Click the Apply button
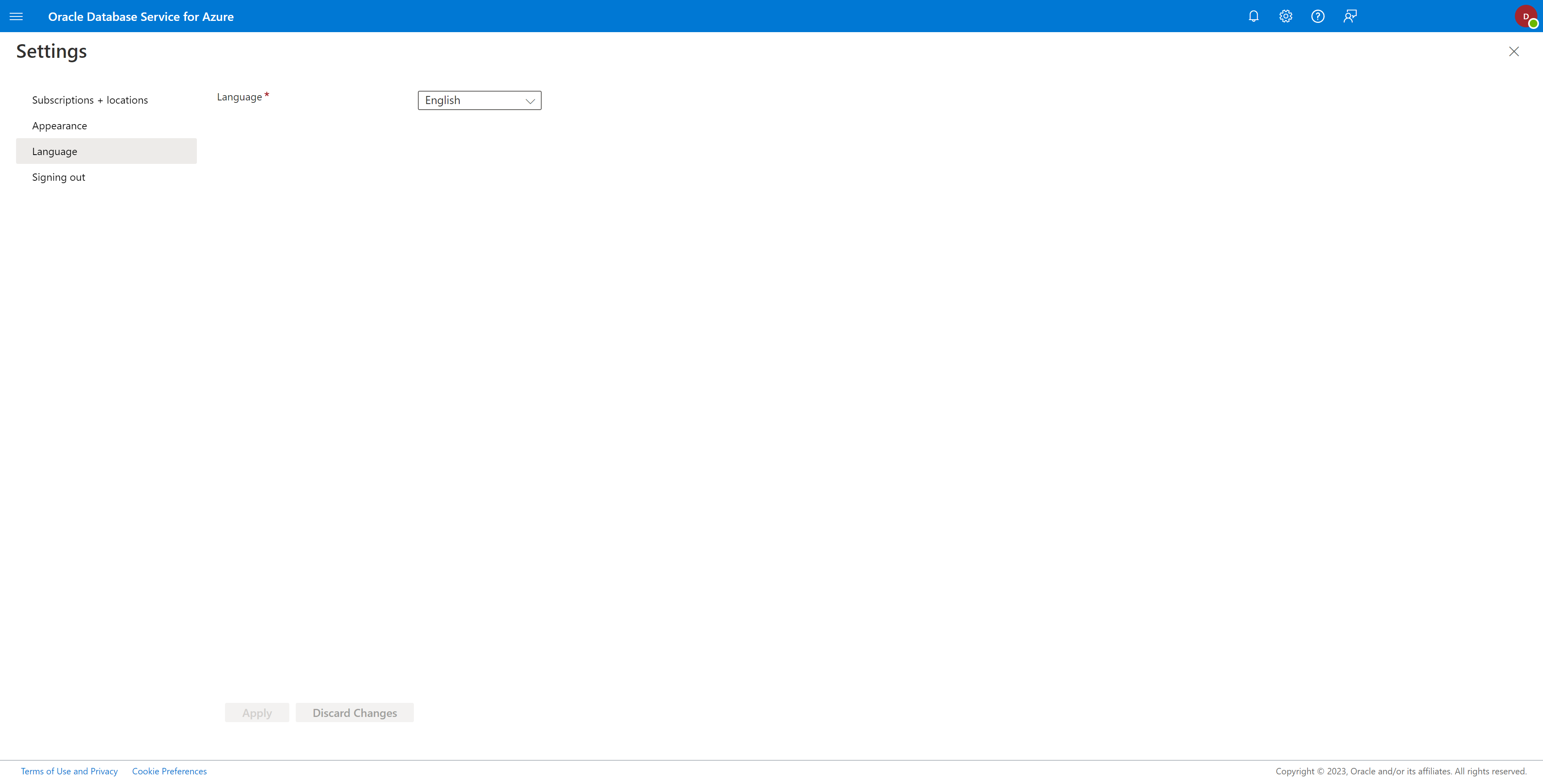1543x784 pixels. 257,713
